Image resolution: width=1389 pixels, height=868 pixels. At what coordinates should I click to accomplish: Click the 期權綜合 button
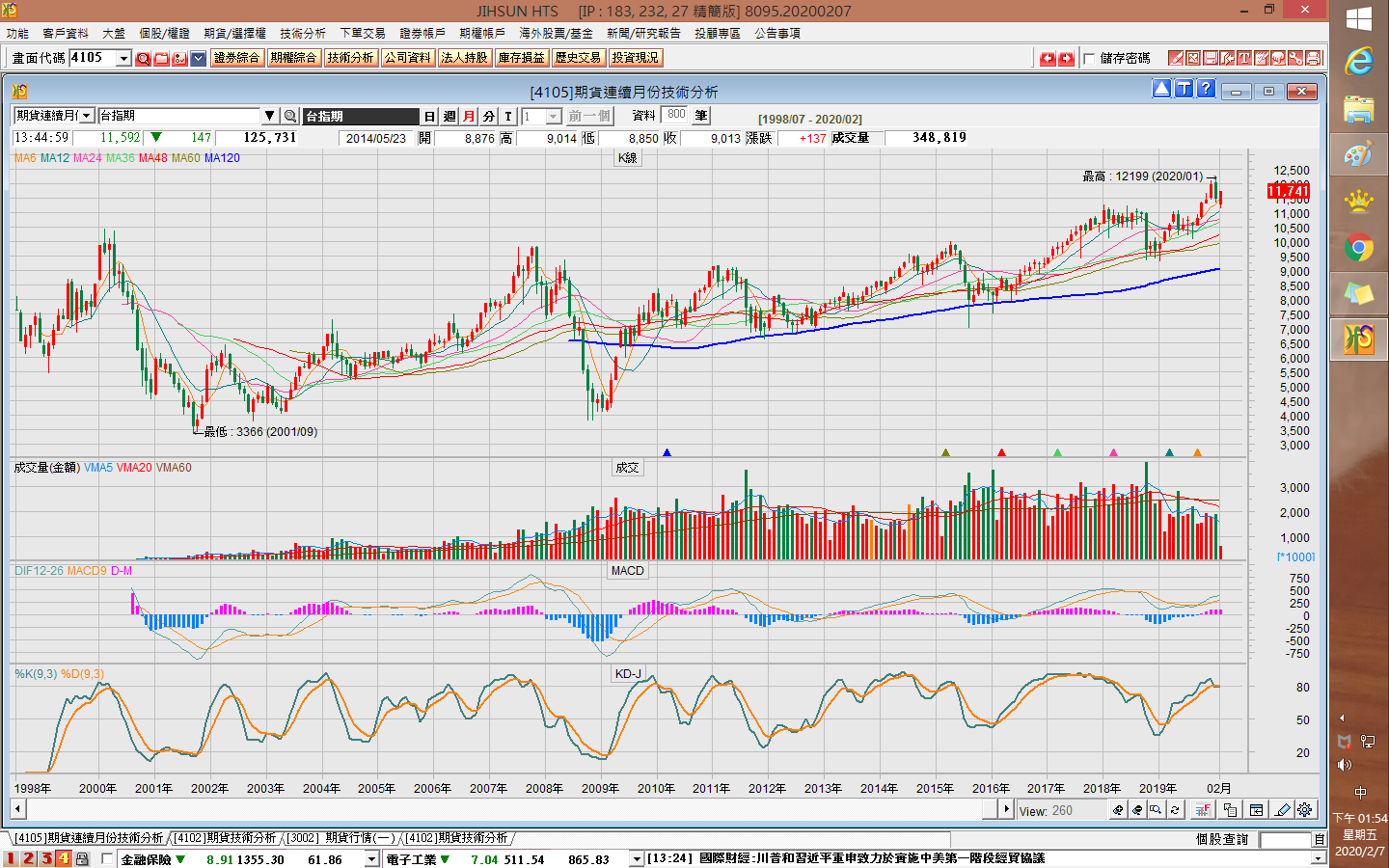click(x=293, y=58)
